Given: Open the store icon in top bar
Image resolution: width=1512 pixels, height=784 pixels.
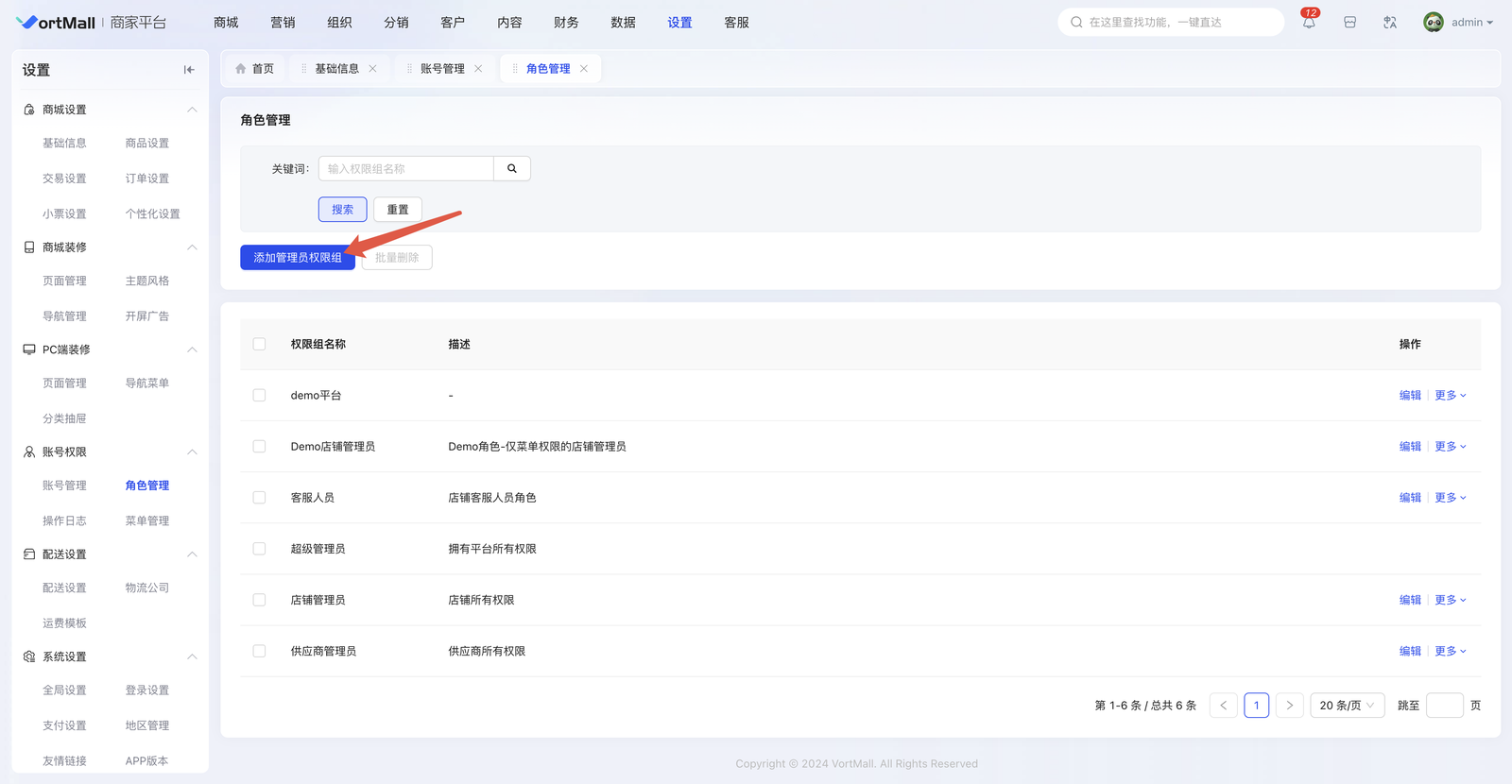Looking at the screenshot, I should pos(1349,23).
